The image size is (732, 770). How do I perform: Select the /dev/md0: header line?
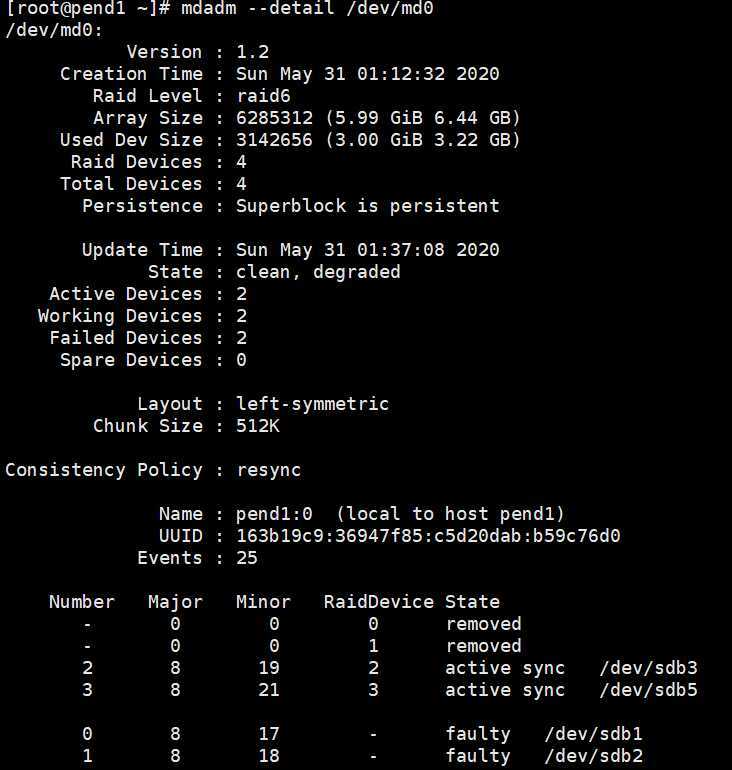[x=54, y=30]
